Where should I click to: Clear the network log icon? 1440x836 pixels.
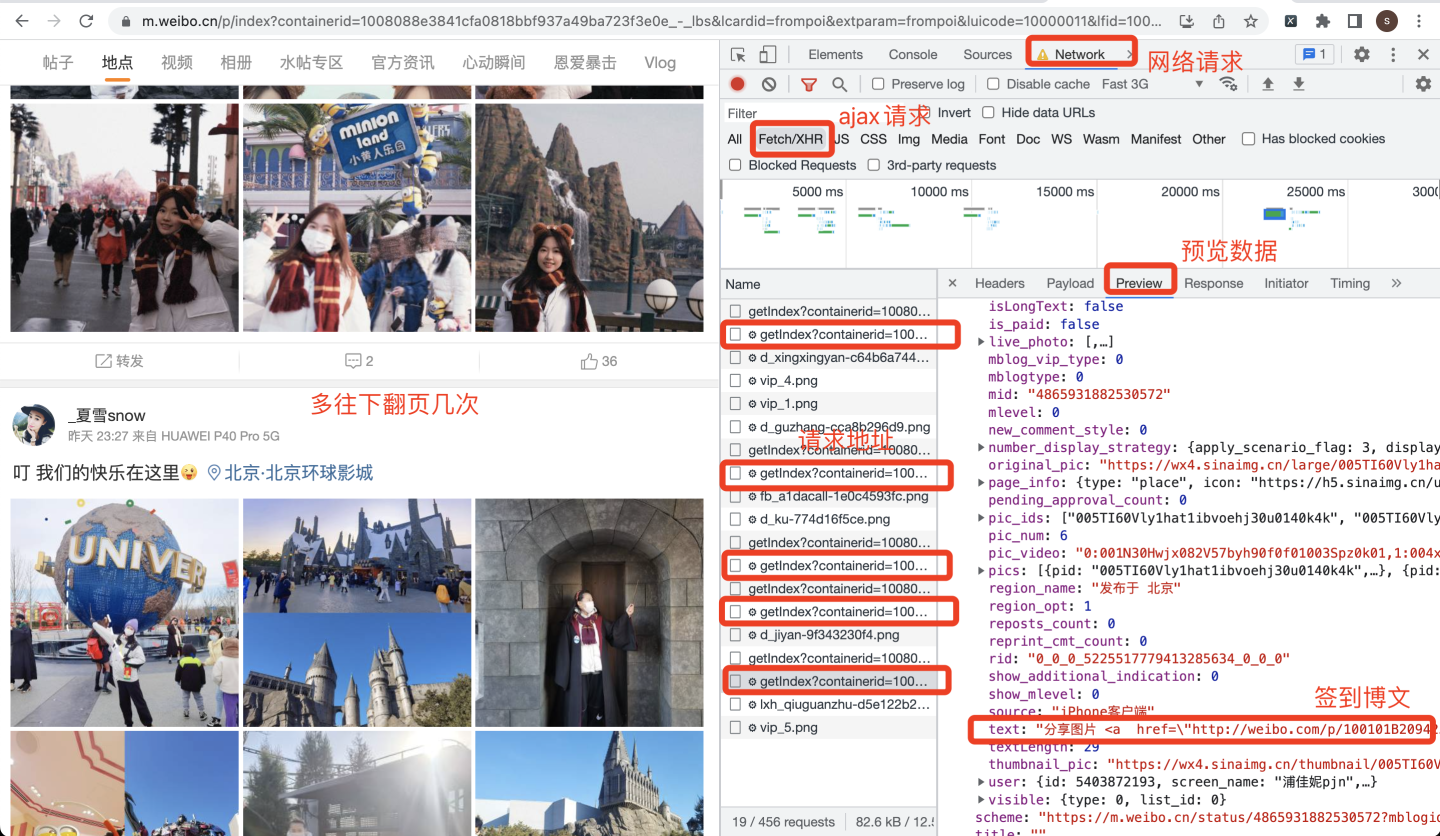click(768, 84)
